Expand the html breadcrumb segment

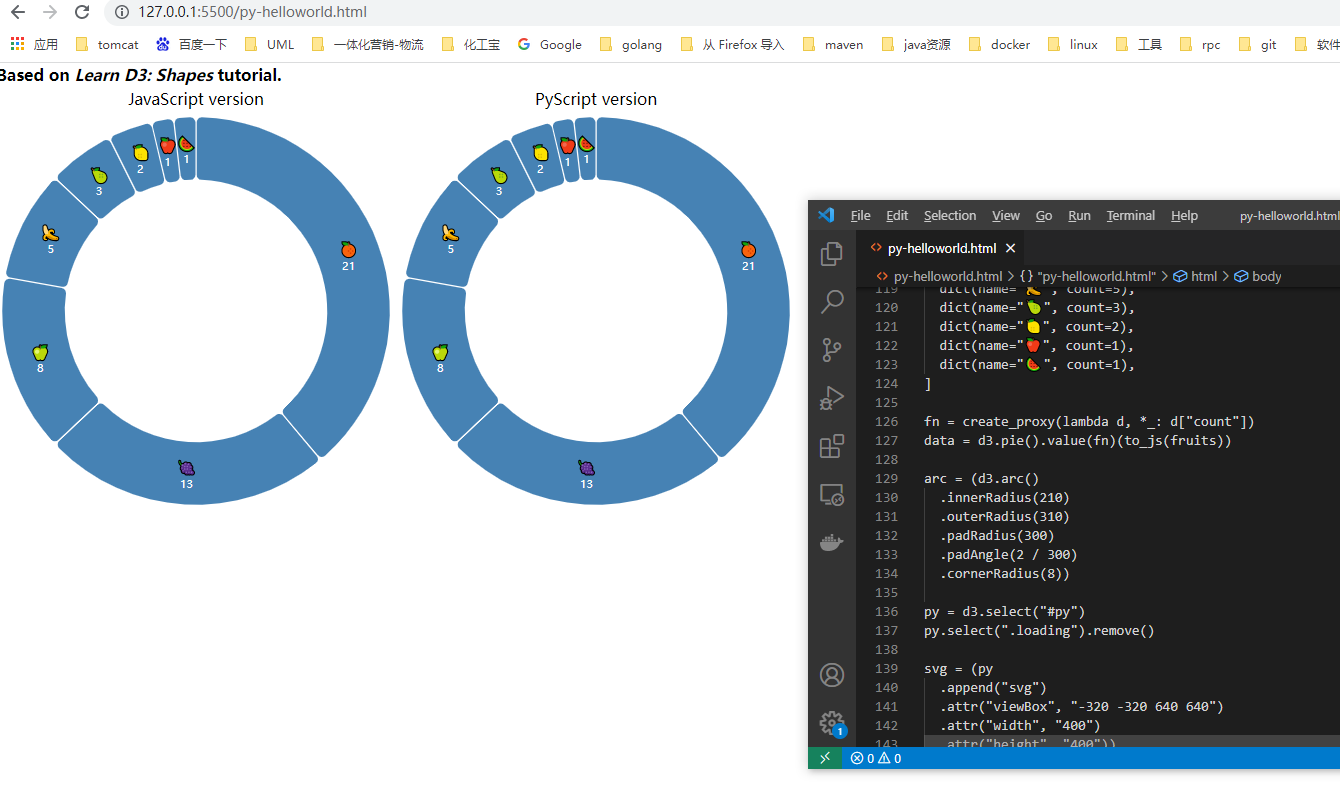[1195, 276]
